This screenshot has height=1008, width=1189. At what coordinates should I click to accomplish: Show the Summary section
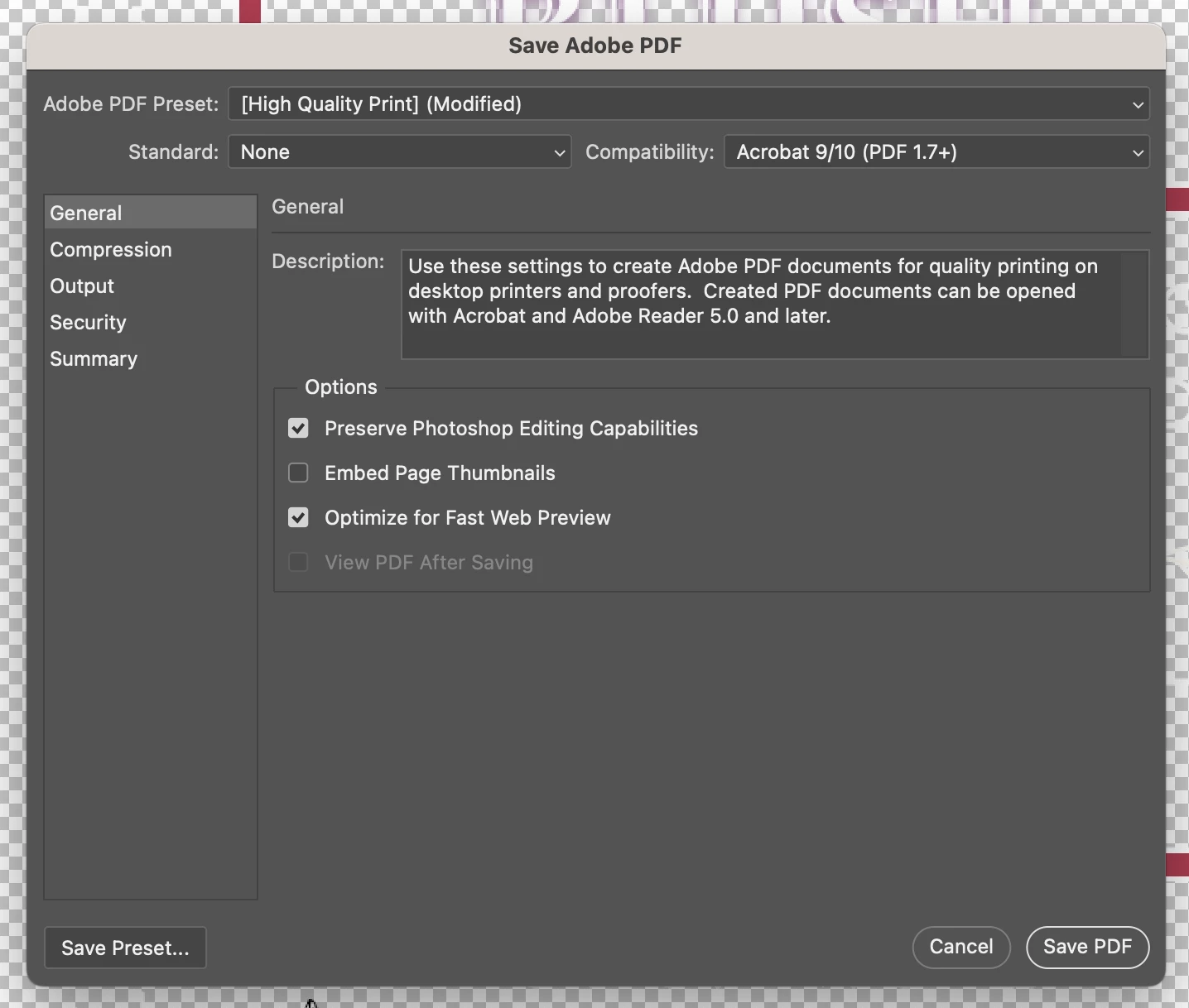click(x=150, y=358)
